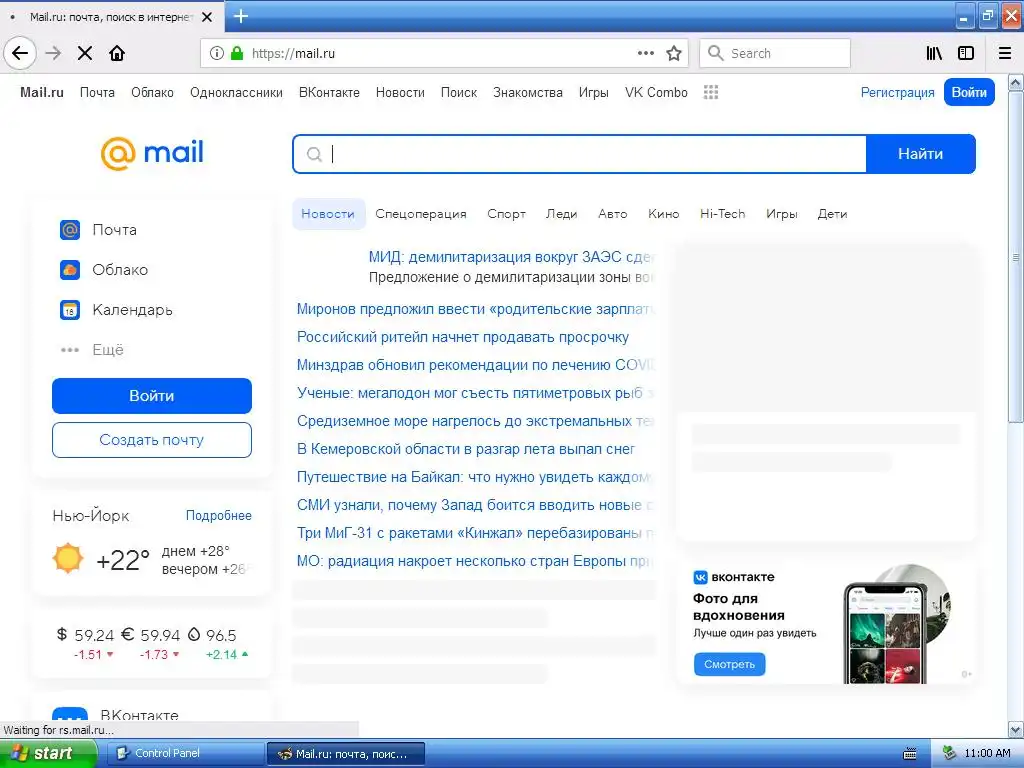
Task: Click the page scrollbar down arrow
Action: (x=1016, y=729)
